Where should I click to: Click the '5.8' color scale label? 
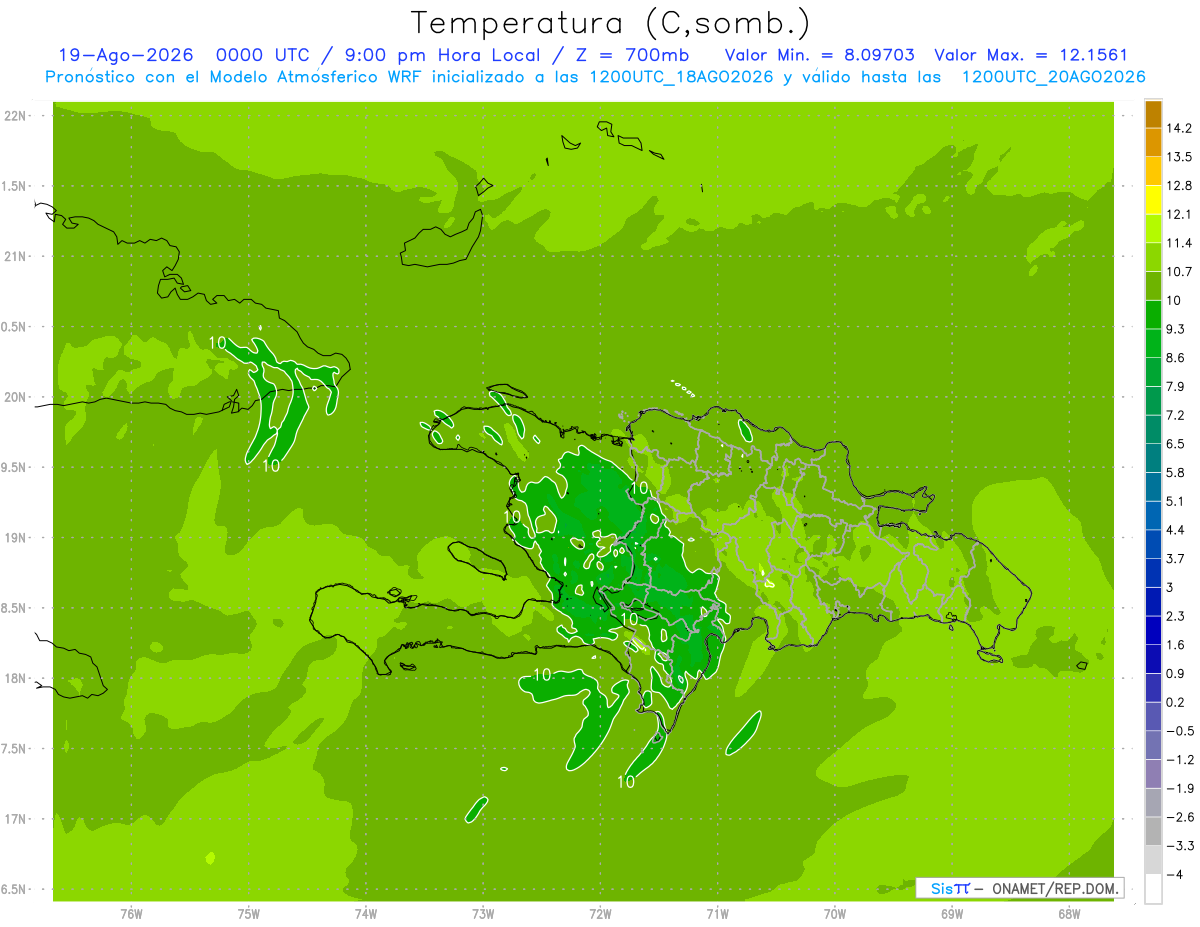click(1175, 473)
